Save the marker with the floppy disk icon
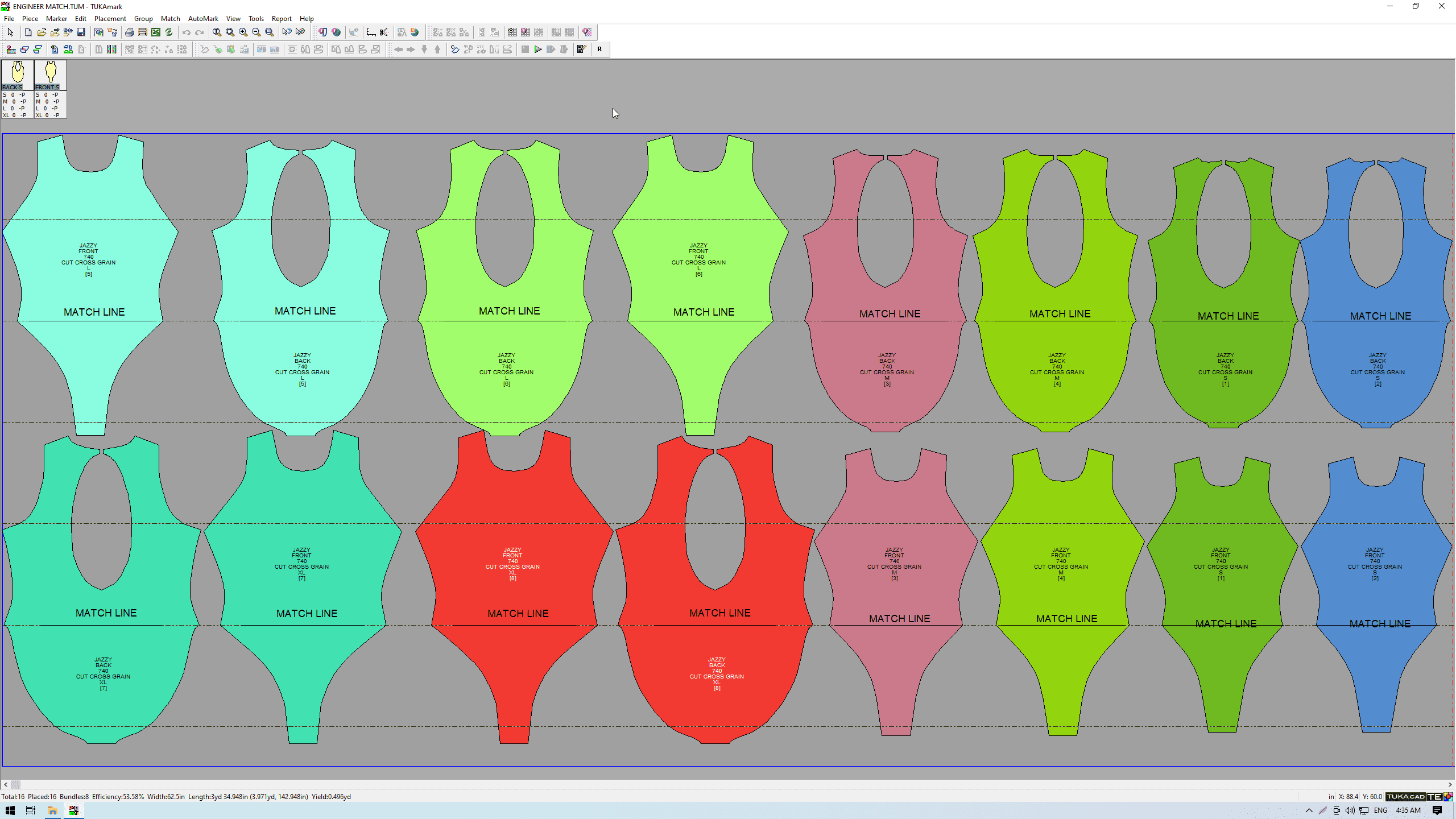This screenshot has height=819, width=1456. click(81, 32)
